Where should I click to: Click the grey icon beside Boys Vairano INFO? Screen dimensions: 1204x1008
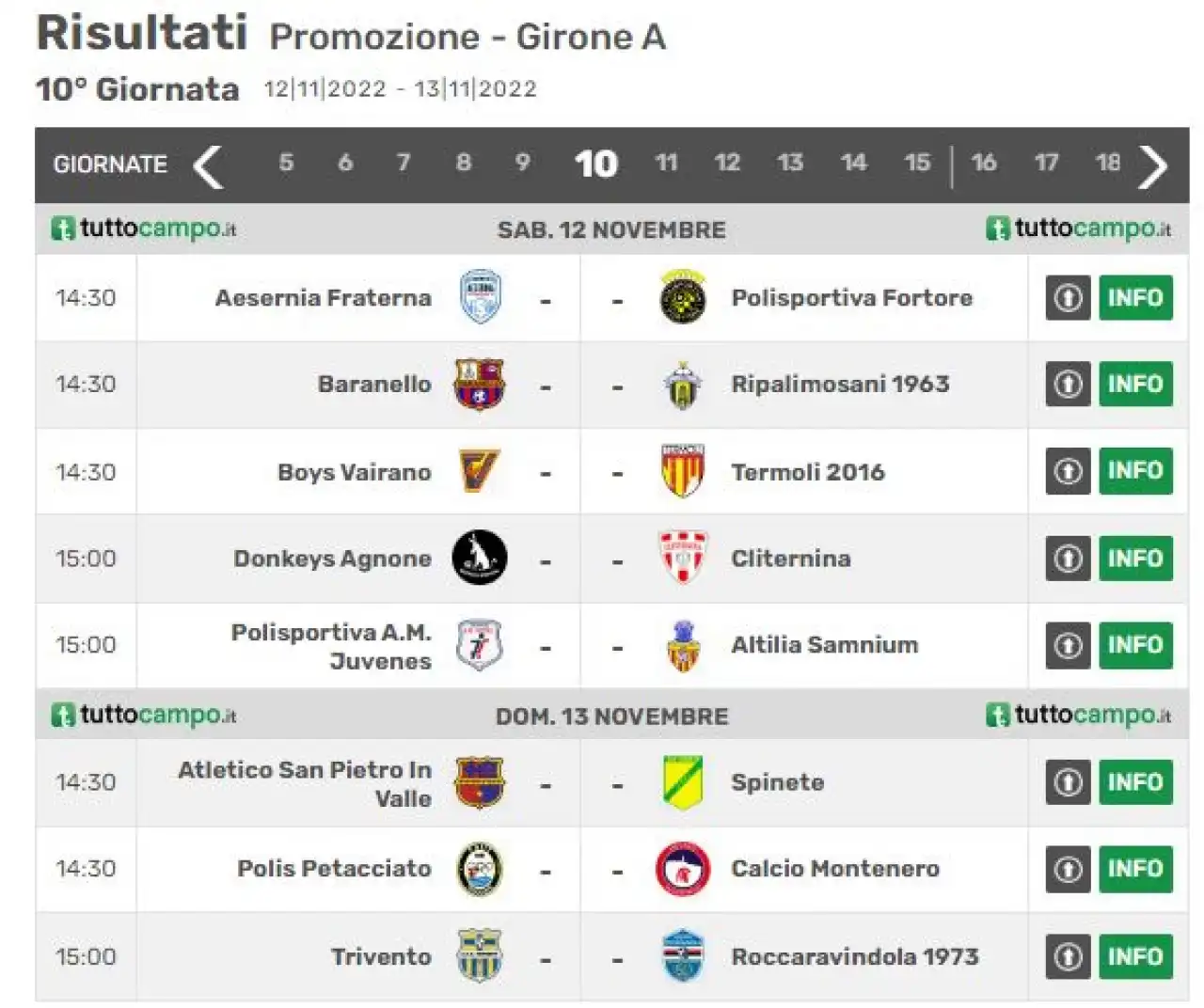pyautogui.click(x=1068, y=471)
